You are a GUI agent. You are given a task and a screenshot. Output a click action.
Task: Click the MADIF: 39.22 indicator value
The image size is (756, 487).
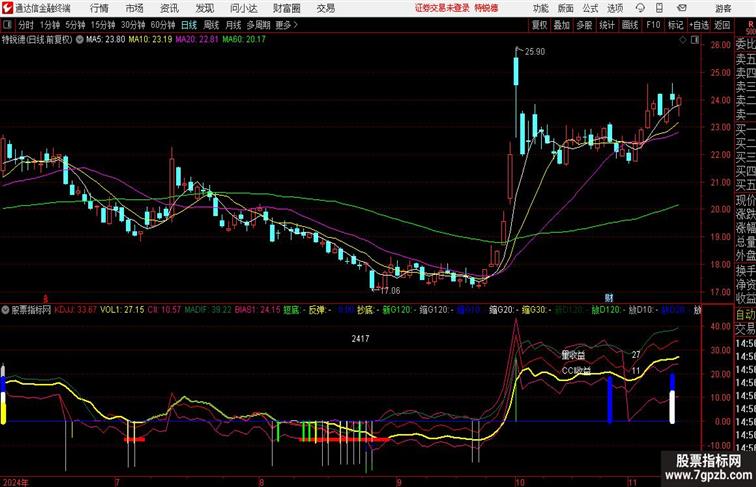208,310
